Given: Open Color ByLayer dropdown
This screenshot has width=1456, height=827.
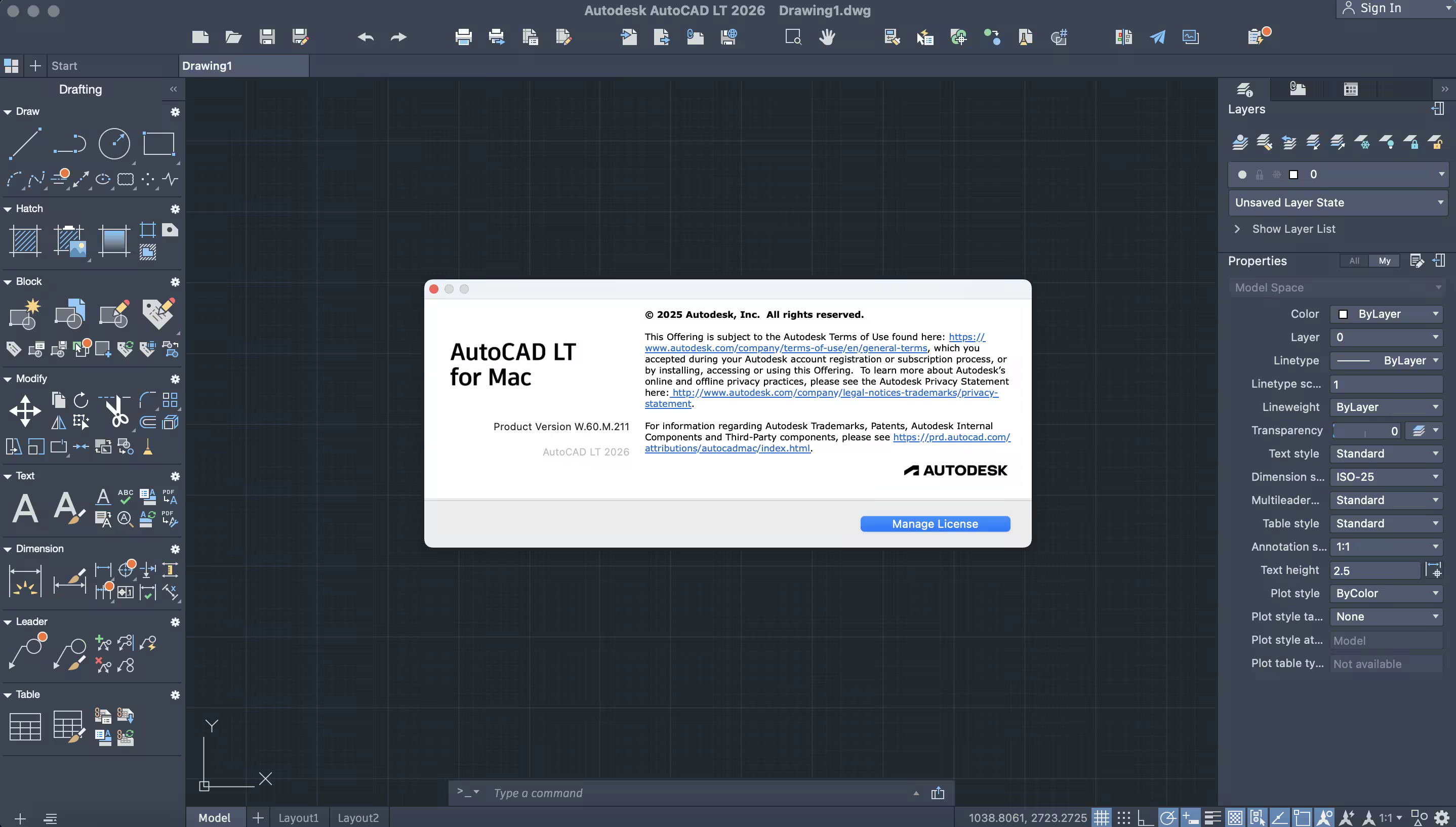Looking at the screenshot, I should [1386, 314].
